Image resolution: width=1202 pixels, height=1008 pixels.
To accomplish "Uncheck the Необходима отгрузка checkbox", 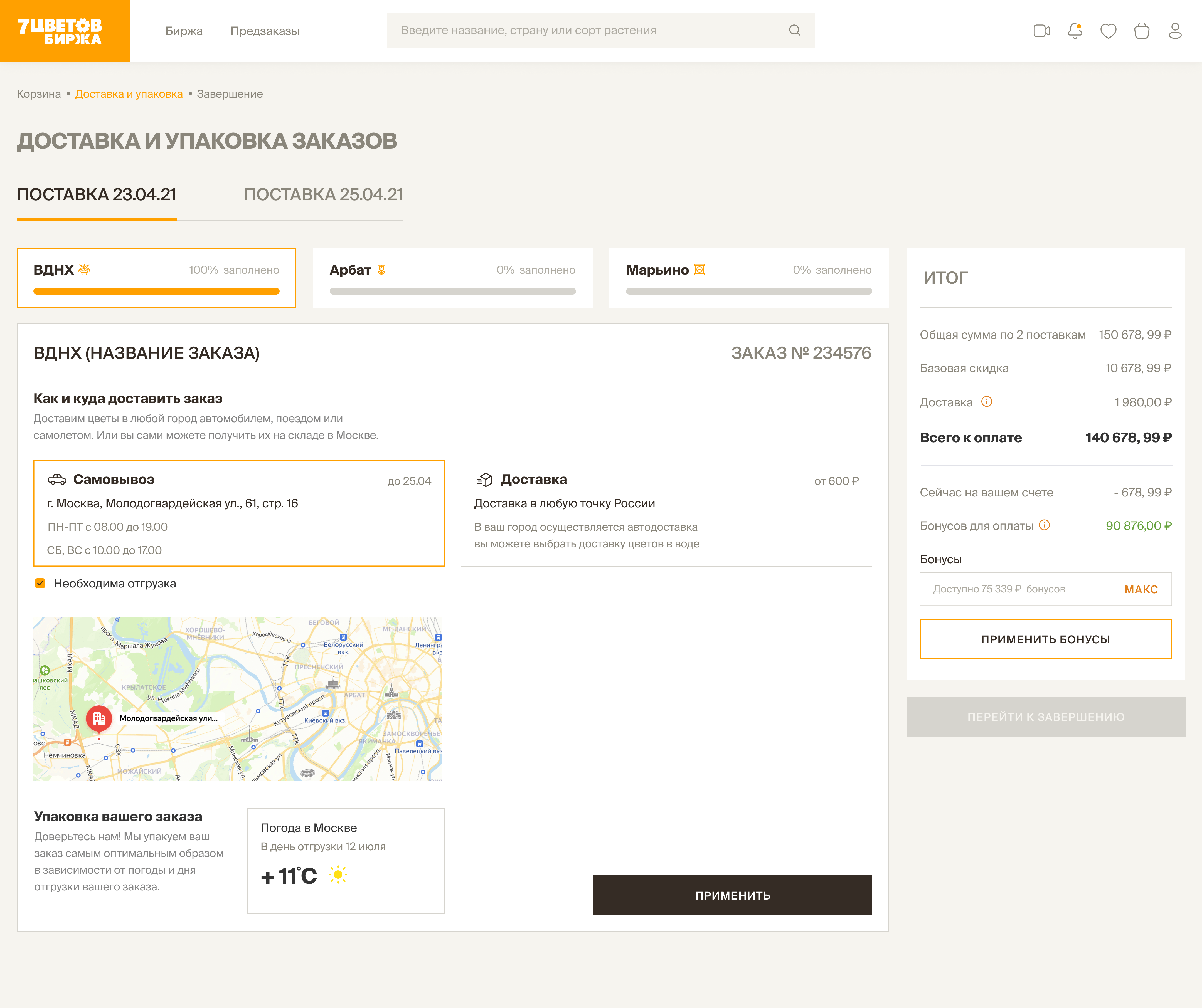I will pos(40,584).
